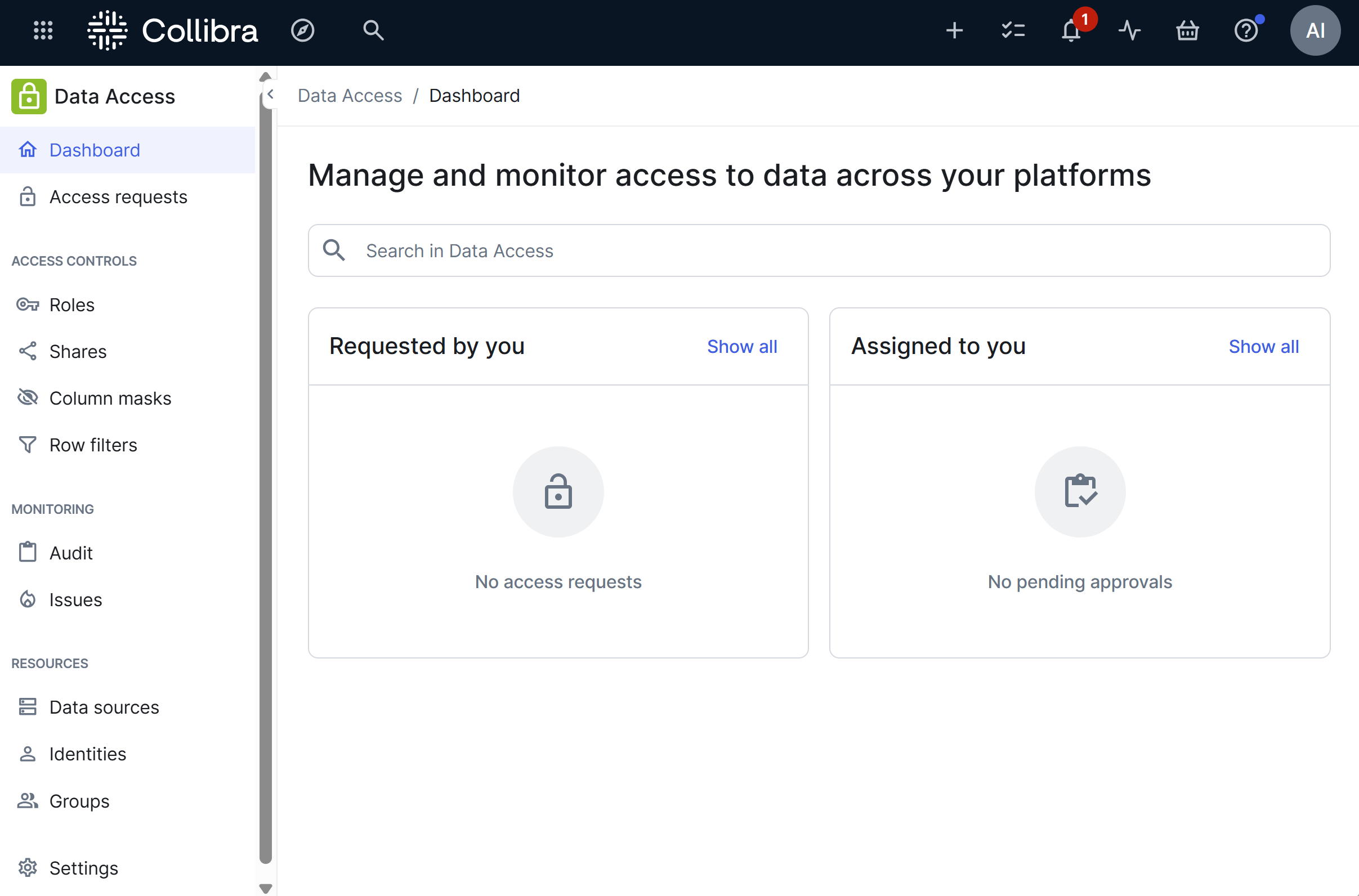The image size is (1359, 896).
Task: Open notifications bell with badge
Action: pos(1071,30)
